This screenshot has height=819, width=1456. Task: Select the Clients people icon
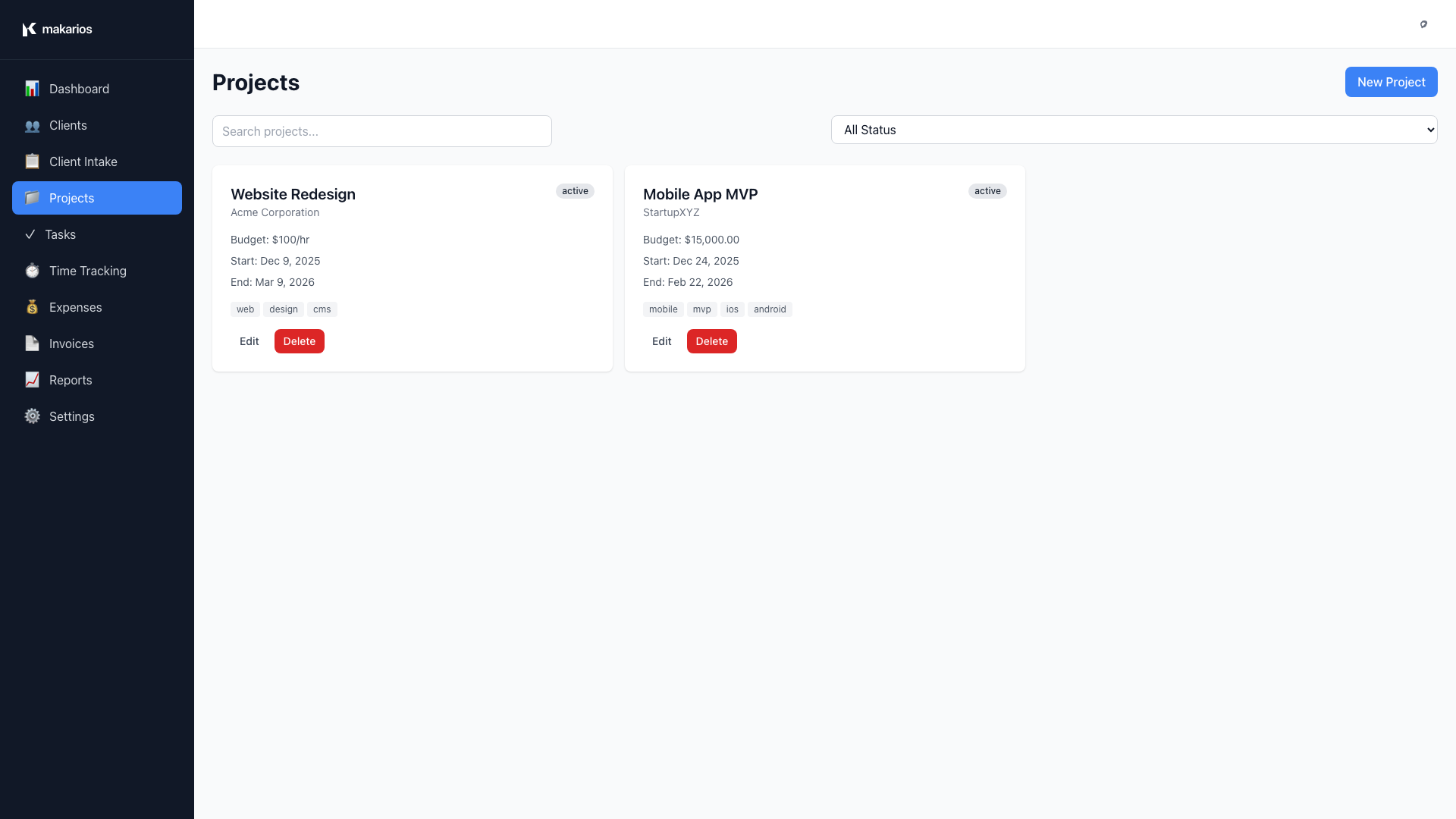(x=32, y=125)
